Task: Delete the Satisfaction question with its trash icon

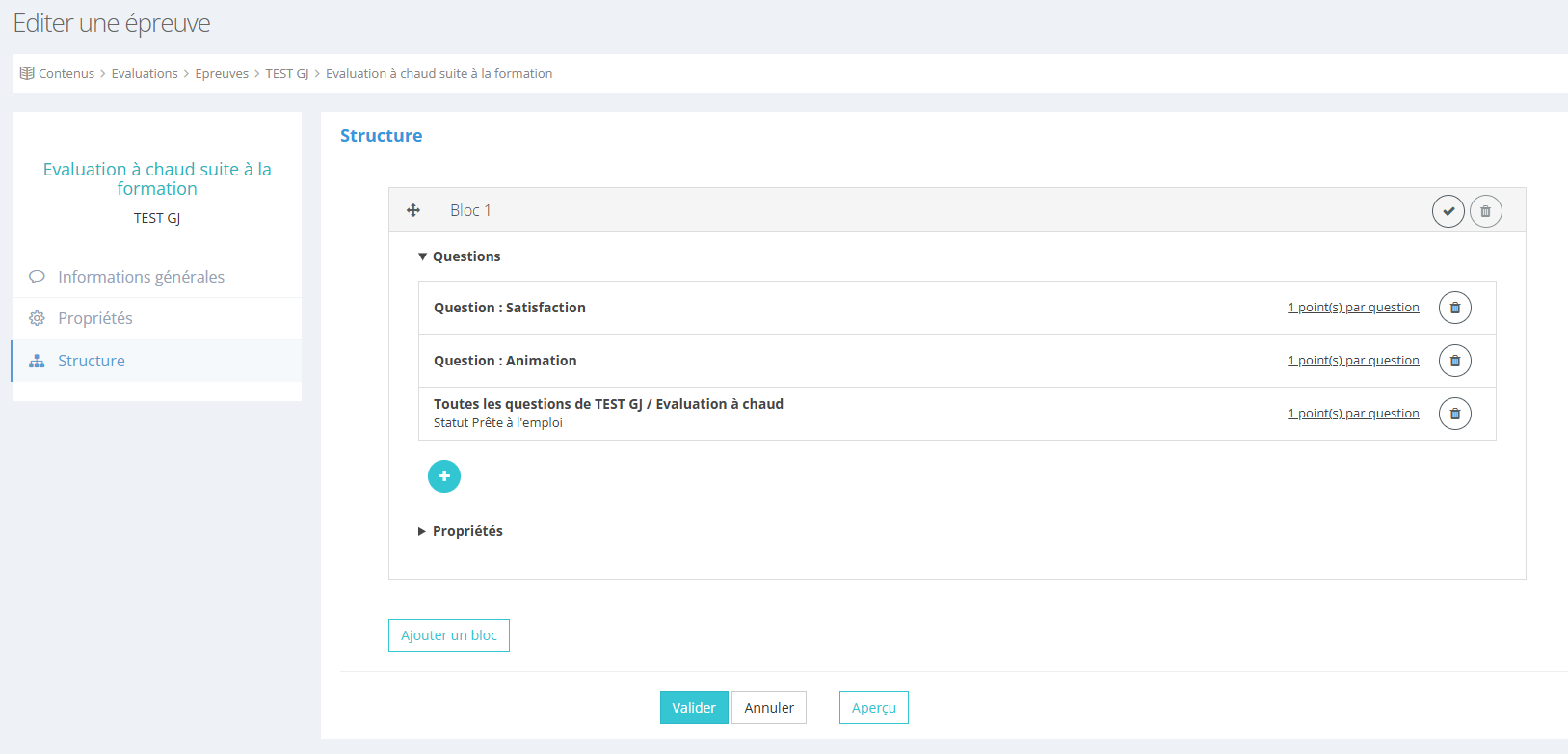Action: (x=1454, y=308)
